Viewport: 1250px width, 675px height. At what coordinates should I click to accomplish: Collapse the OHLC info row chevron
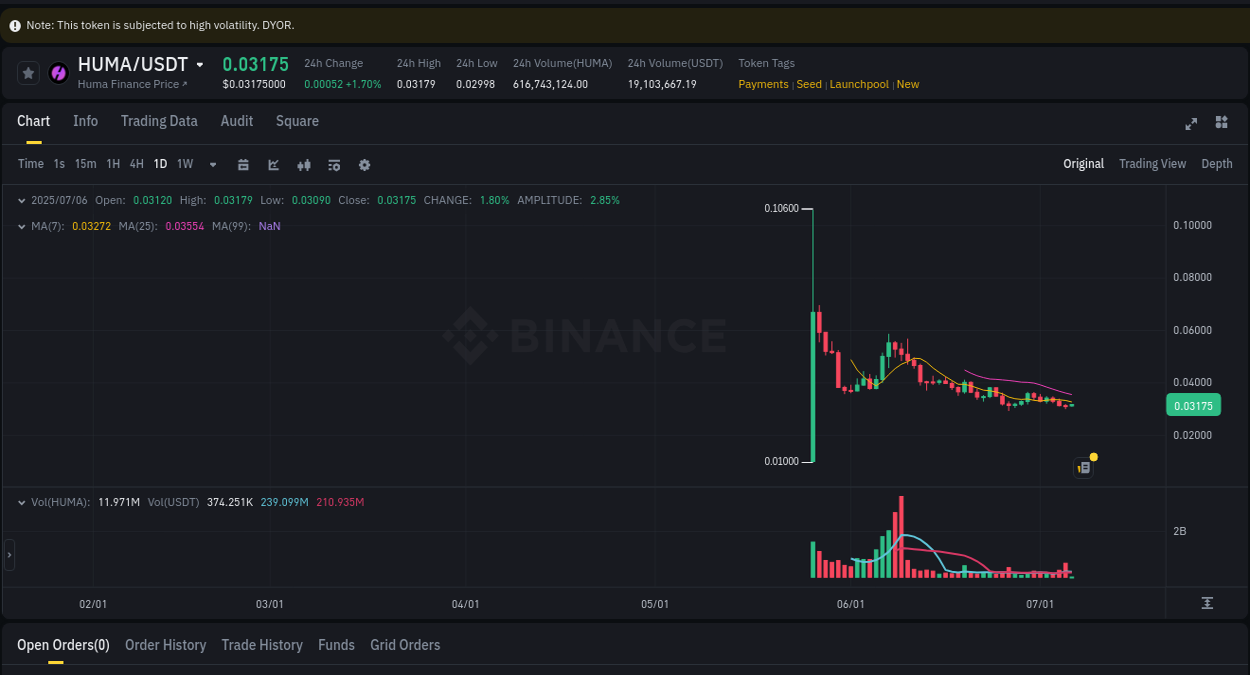pos(20,200)
